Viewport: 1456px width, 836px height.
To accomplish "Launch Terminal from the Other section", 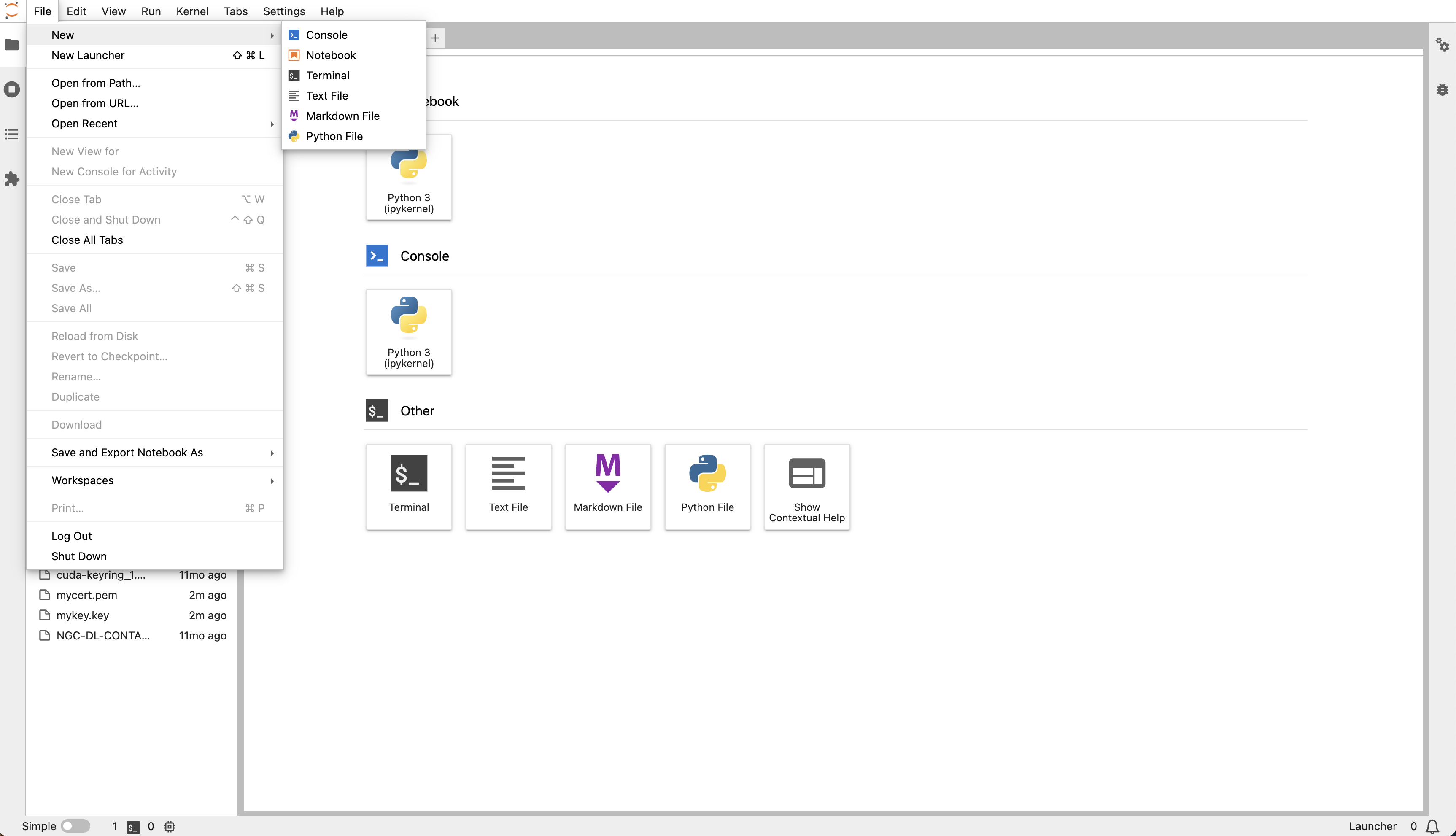I will (409, 486).
